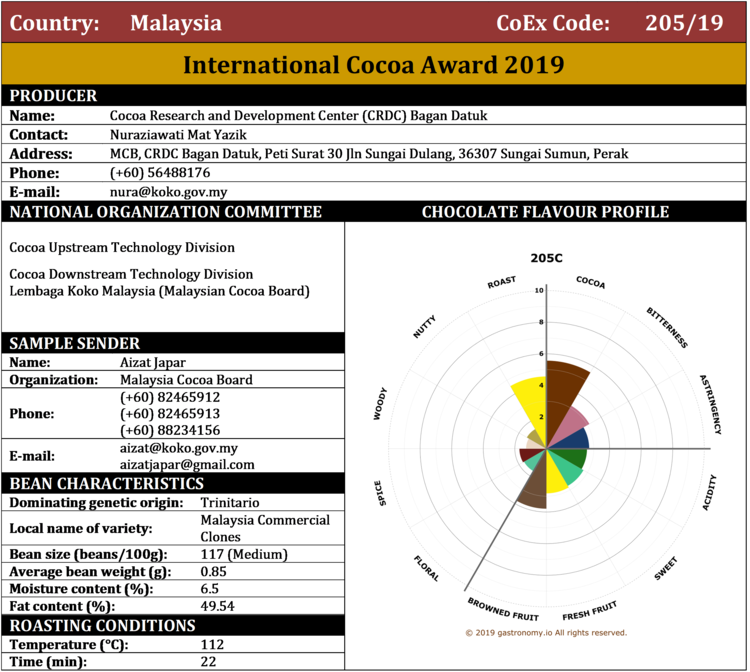This screenshot has width=750, height=672.
Task: Click the gastronomy.io copyright notice
Action: click(546, 633)
